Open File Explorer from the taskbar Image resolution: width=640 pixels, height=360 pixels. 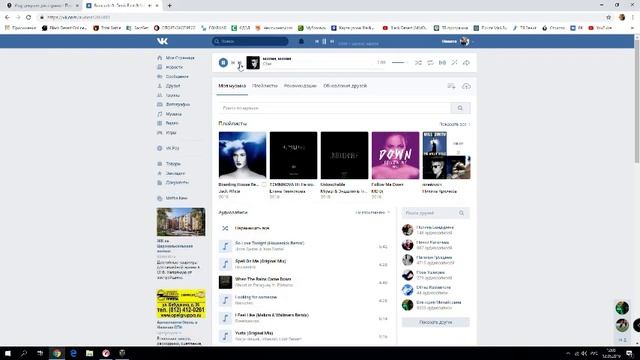(89, 353)
